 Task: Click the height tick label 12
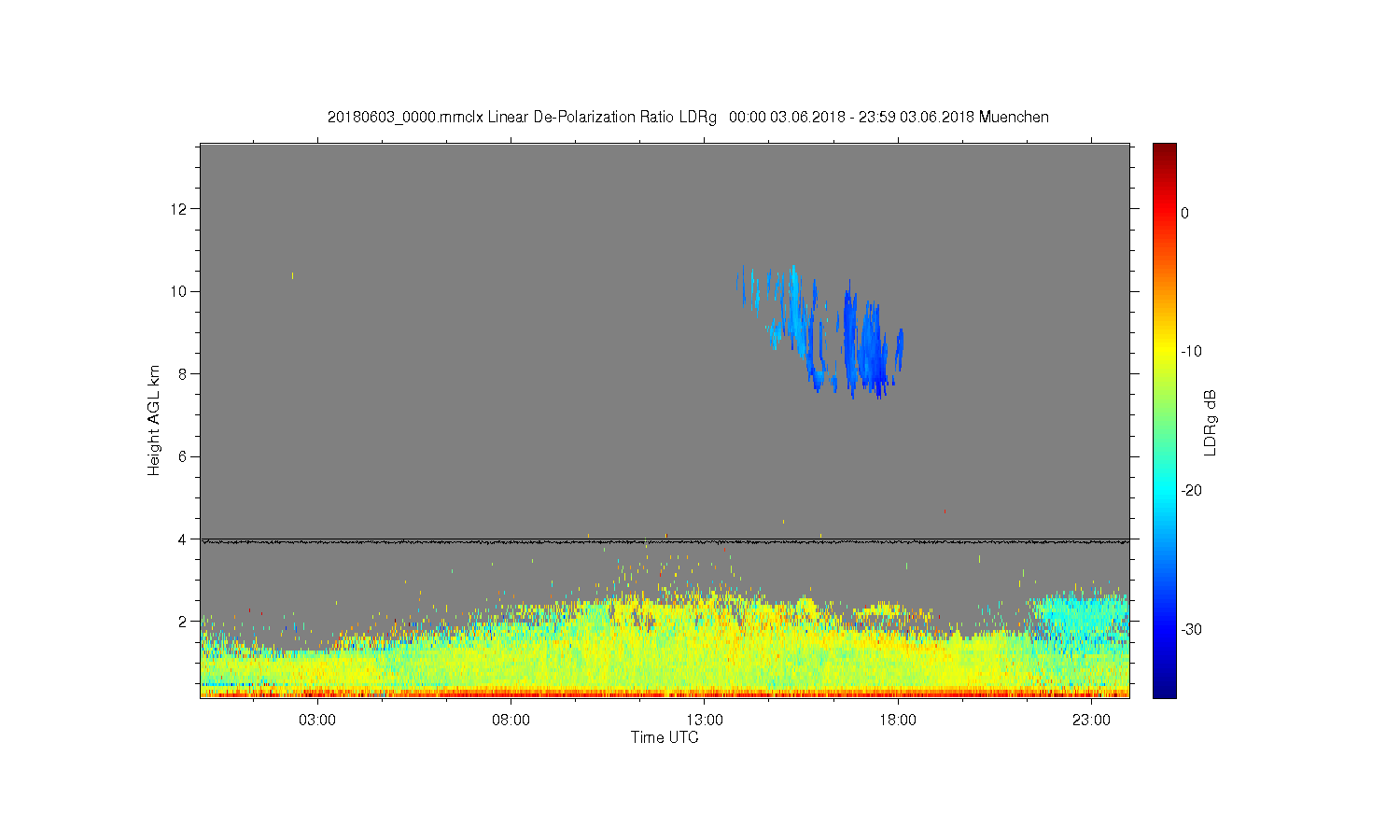pos(179,208)
